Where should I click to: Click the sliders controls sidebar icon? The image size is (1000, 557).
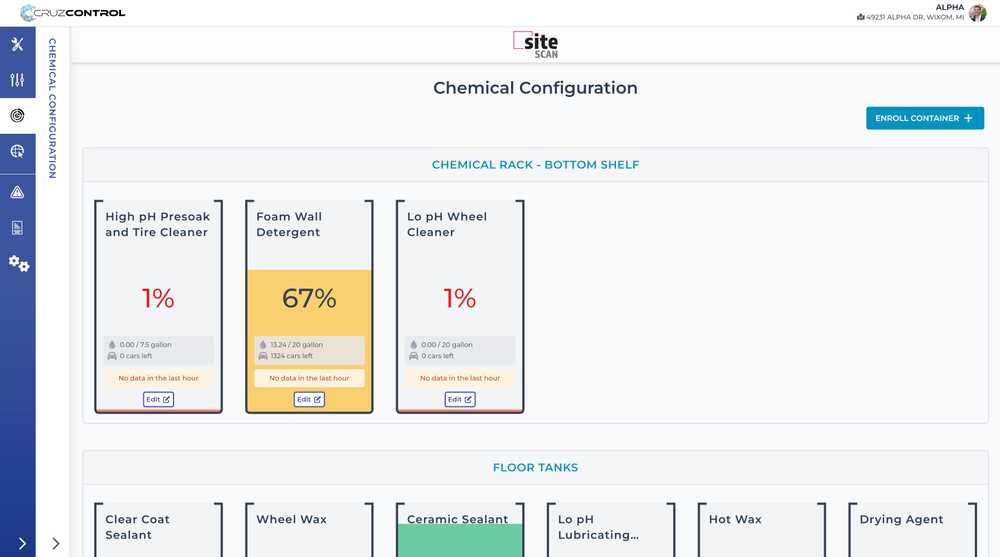(17, 80)
